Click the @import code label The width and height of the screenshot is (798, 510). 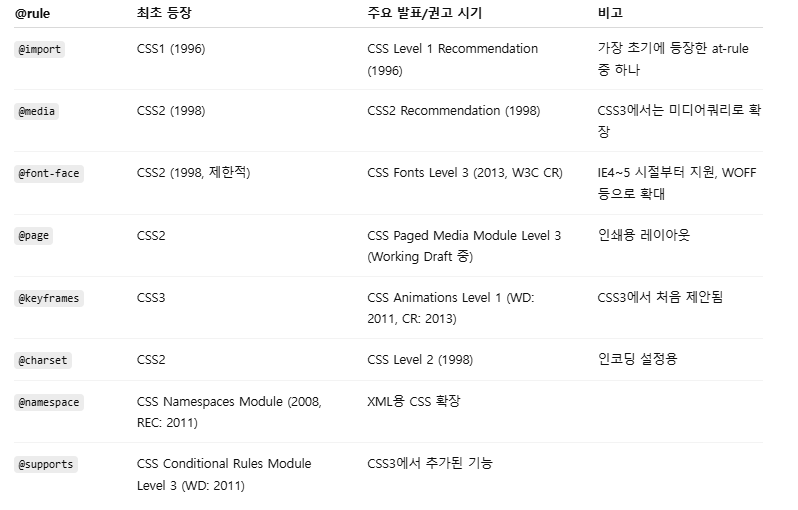(x=40, y=49)
